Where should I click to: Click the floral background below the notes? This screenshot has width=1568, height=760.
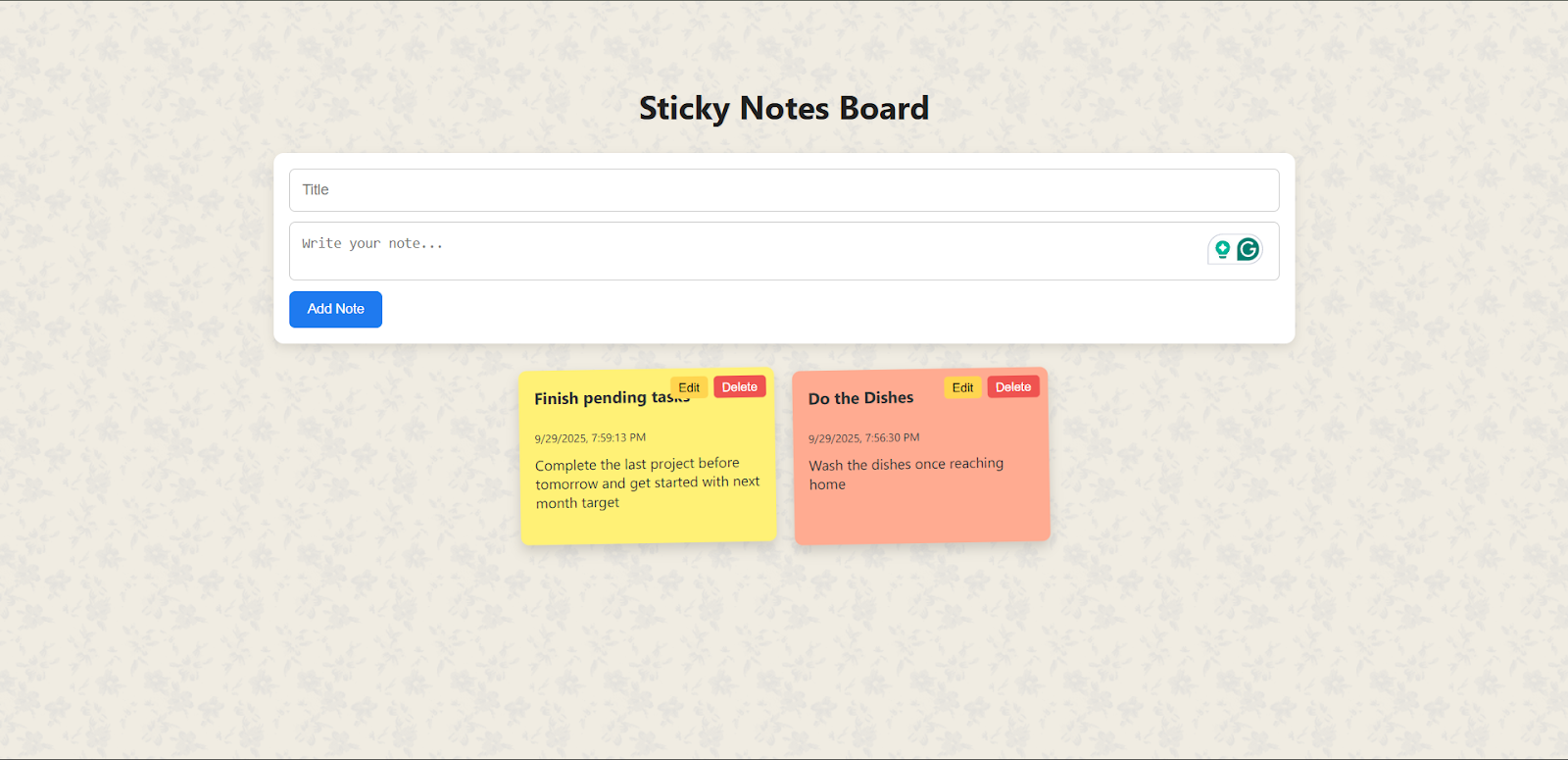pos(784,647)
